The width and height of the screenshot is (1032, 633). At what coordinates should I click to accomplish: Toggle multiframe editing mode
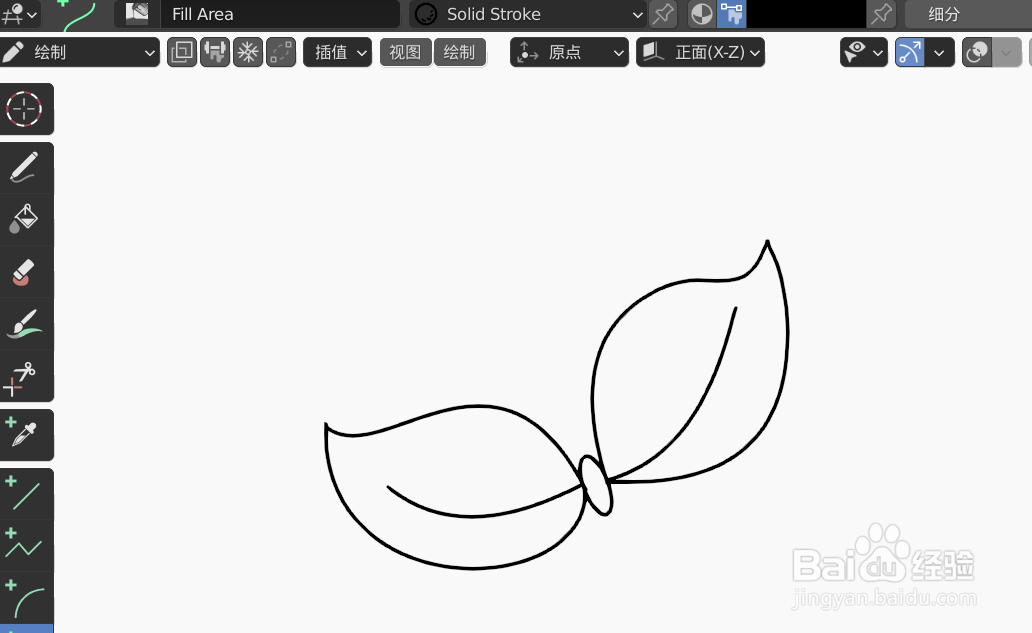pyautogui.click(x=182, y=52)
